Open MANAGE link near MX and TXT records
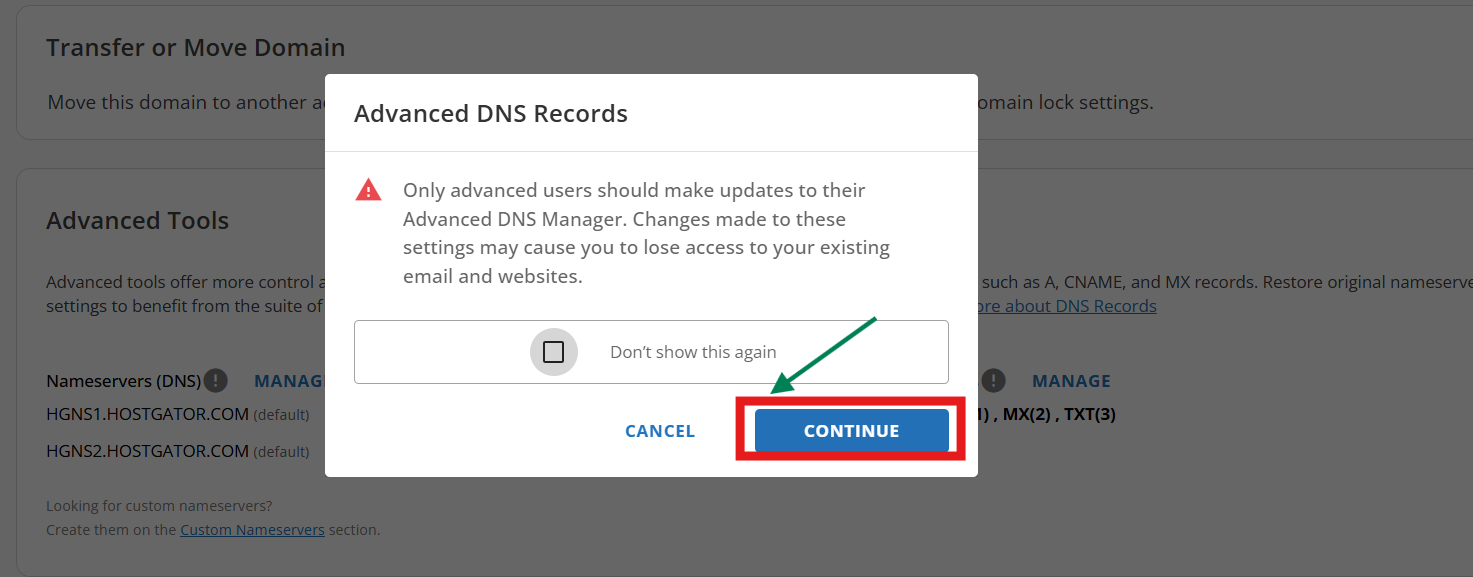The width and height of the screenshot is (1473, 577). click(1071, 381)
